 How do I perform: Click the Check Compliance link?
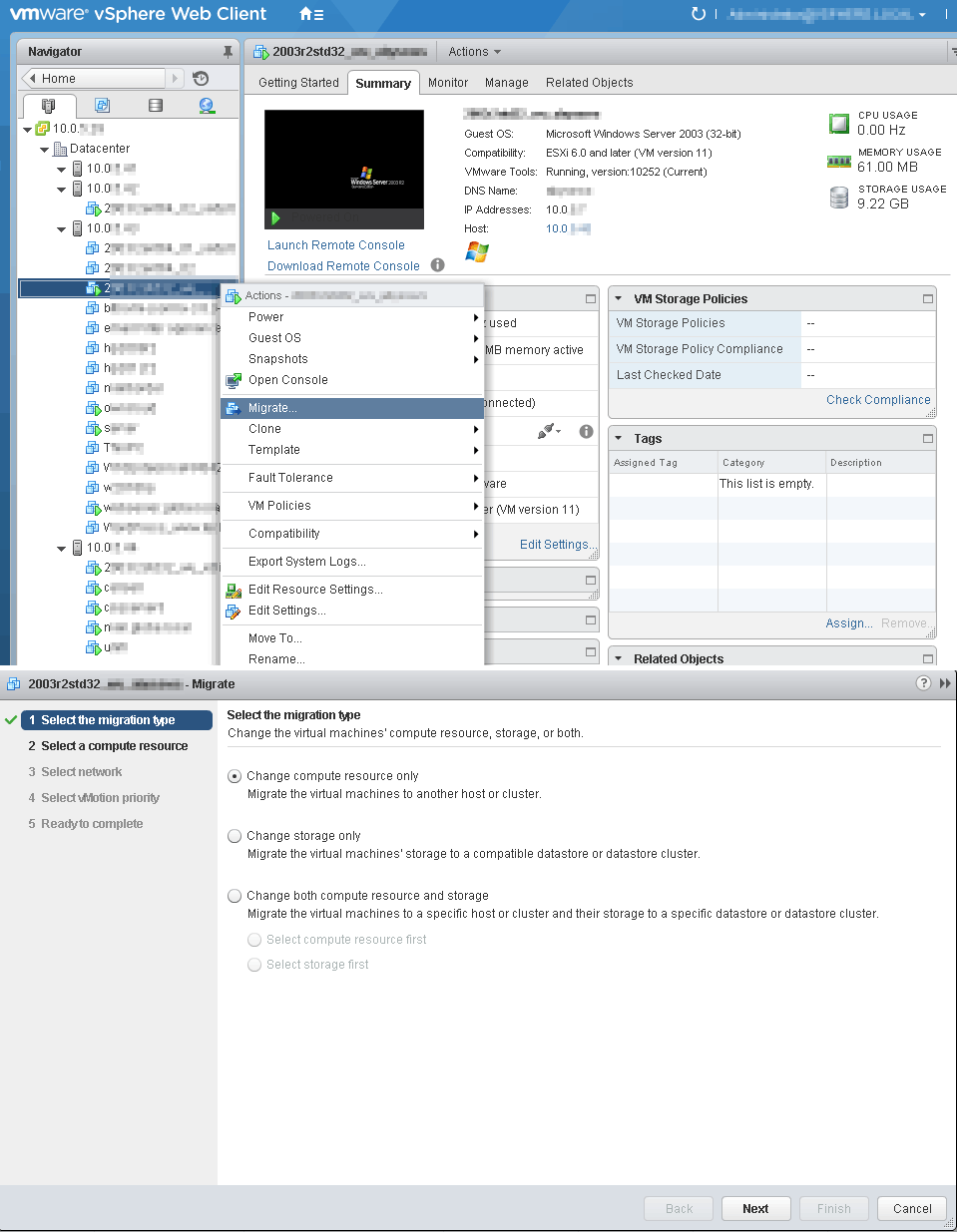(x=878, y=400)
